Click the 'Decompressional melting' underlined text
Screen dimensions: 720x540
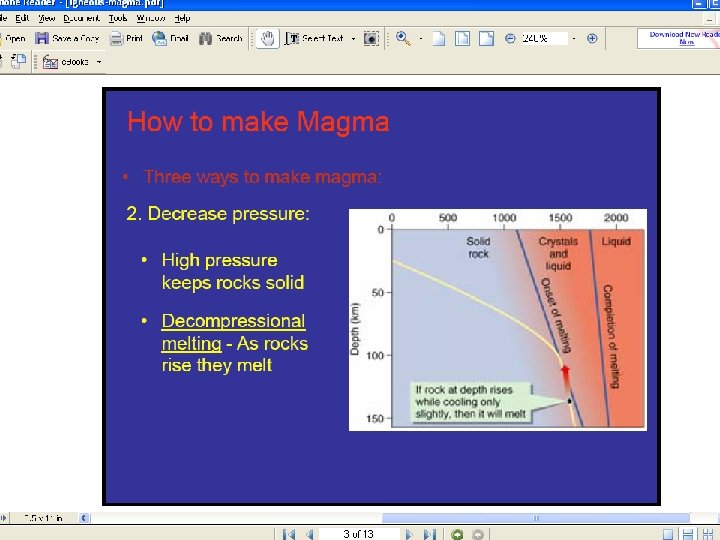click(233, 332)
